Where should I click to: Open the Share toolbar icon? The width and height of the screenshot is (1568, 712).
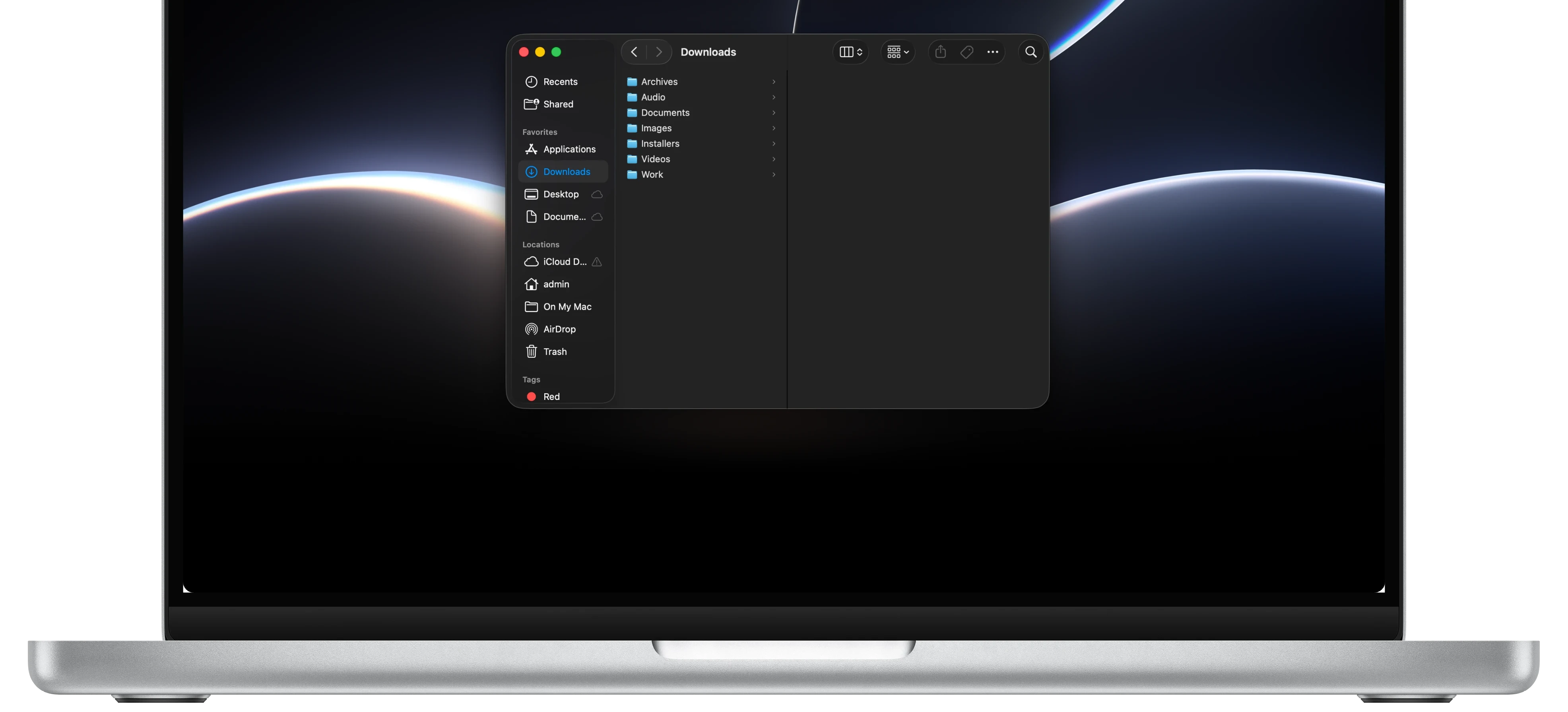click(940, 52)
